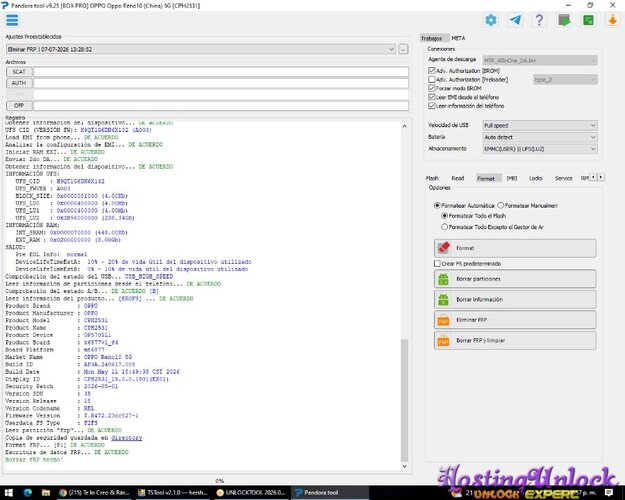This screenshot has width=625, height=500.
Task: Click the red eraser icon on Format
Action: tap(444, 248)
